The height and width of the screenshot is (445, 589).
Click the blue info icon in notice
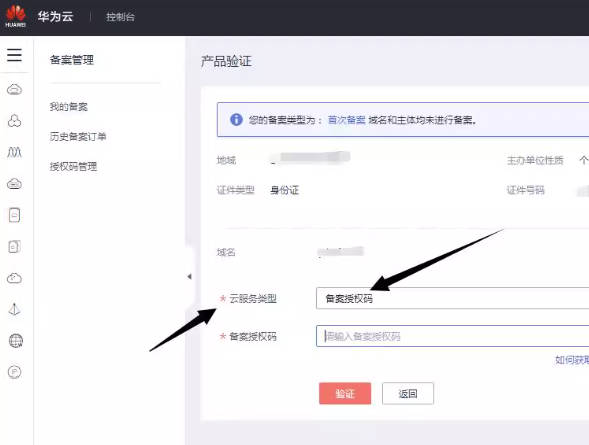coord(236,119)
